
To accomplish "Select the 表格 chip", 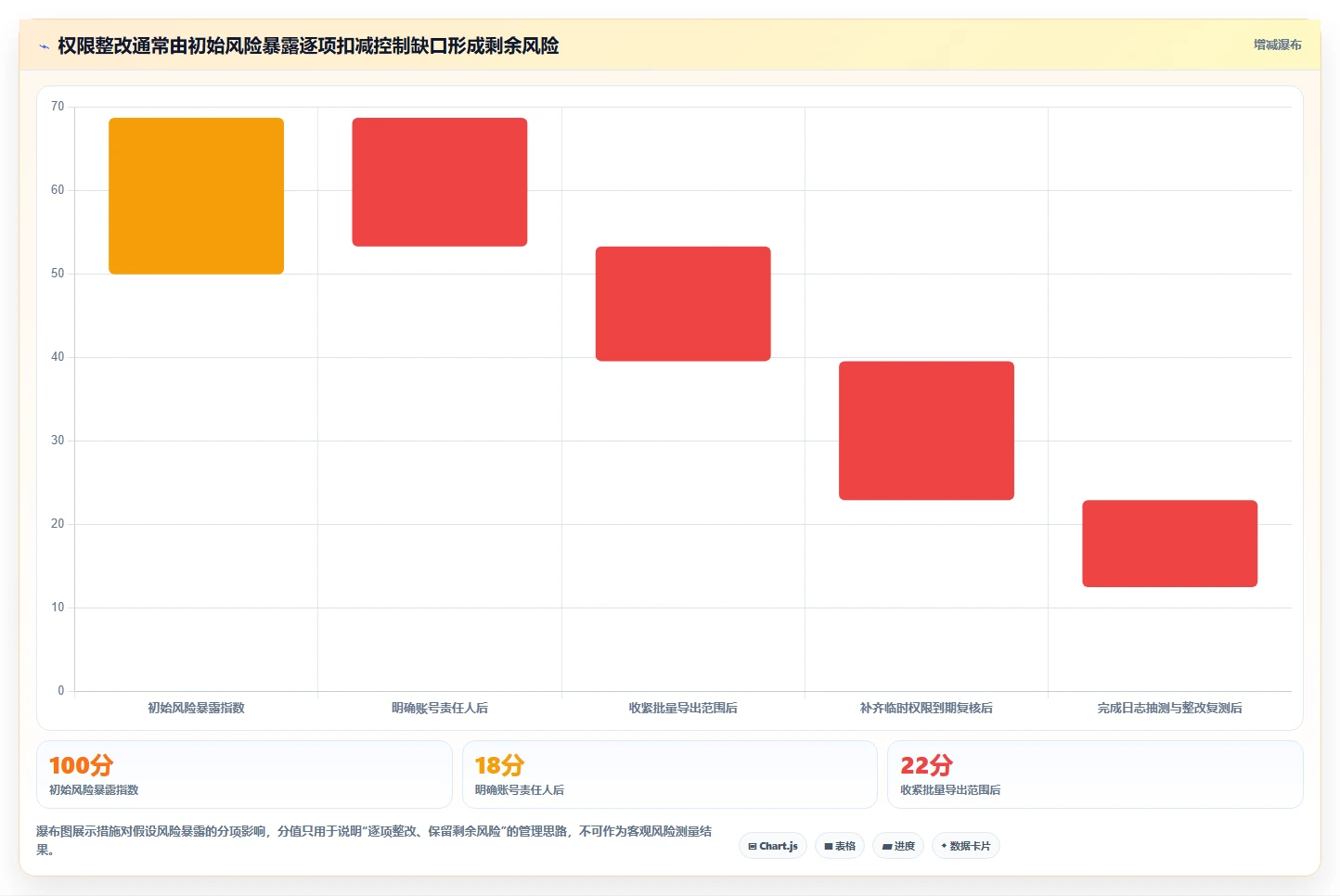I will point(840,846).
